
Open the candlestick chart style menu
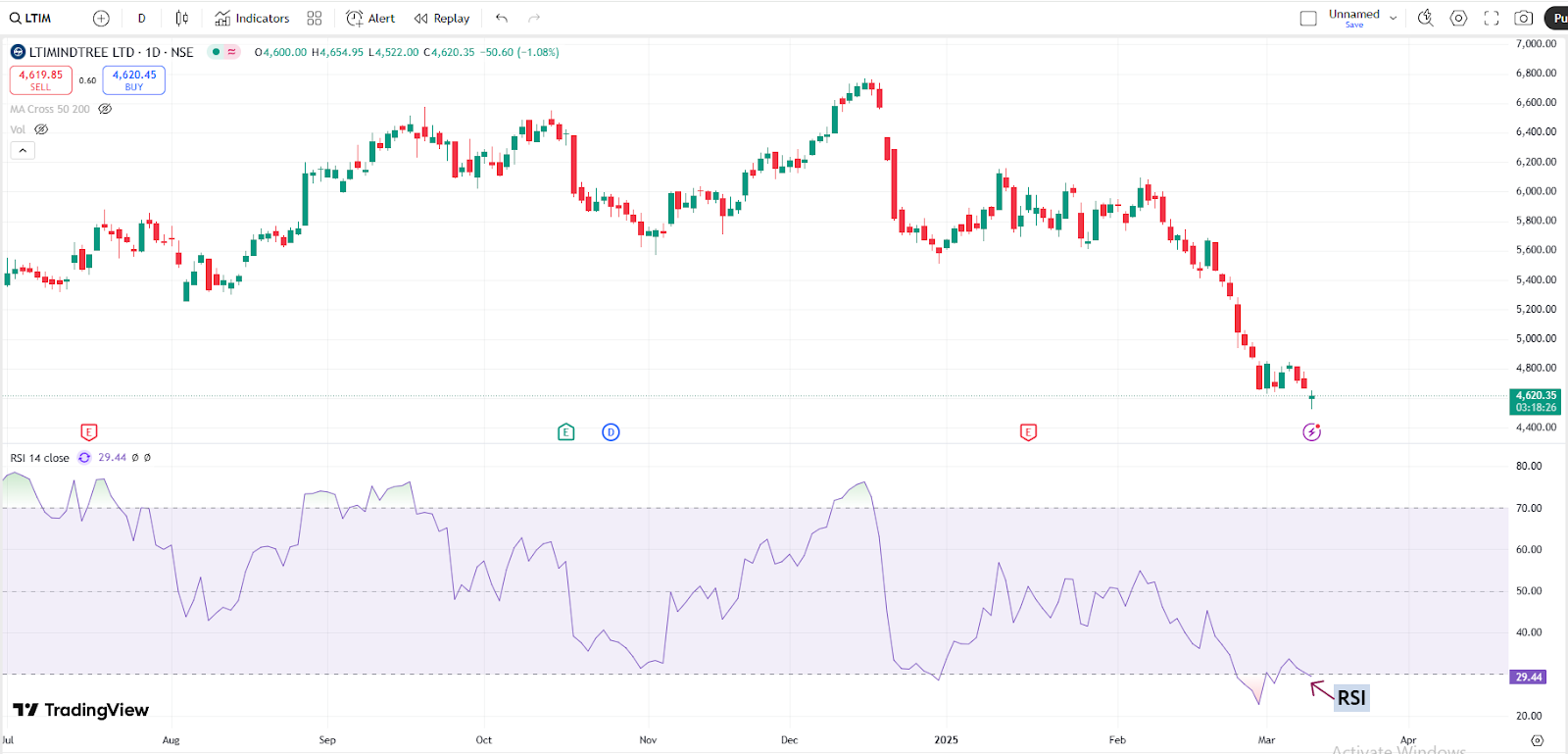tap(182, 18)
